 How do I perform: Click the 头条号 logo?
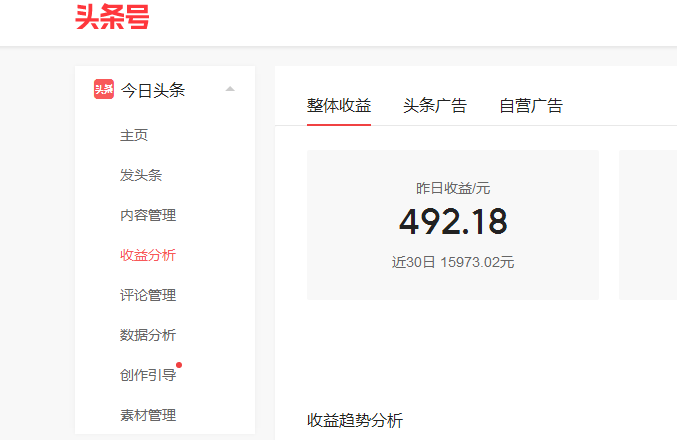tap(112, 17)
